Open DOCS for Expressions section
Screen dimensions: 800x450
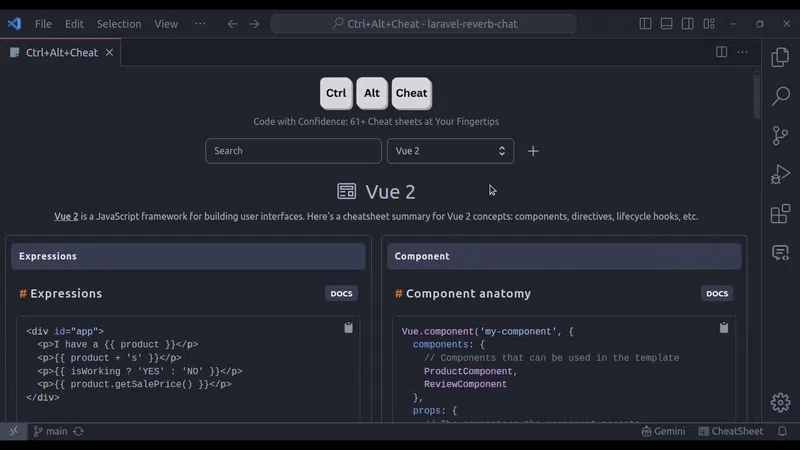pyautogui.click(x=341, y=293)
